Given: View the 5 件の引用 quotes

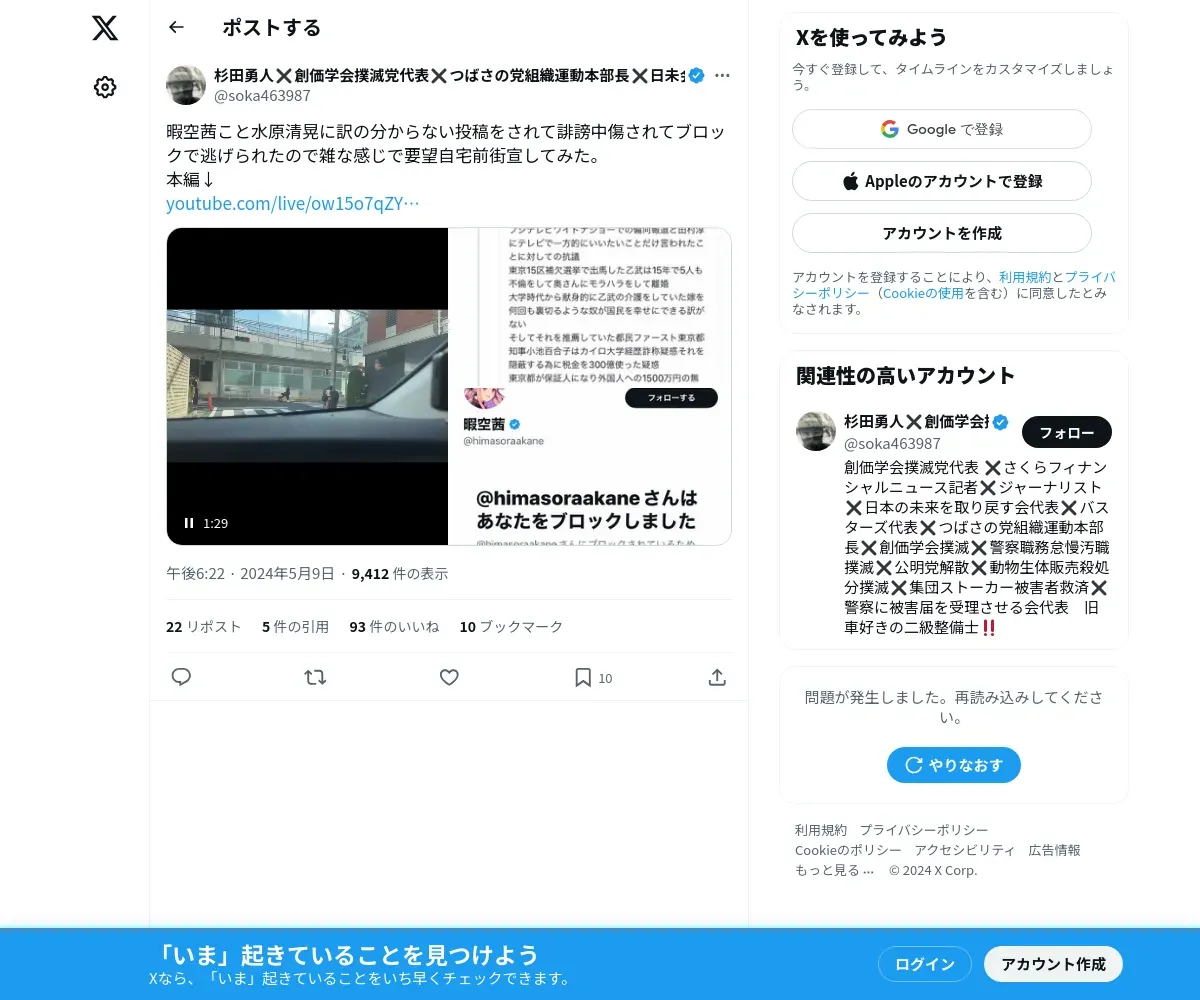Looking at the screenshot, I should [x=295, y=627].
